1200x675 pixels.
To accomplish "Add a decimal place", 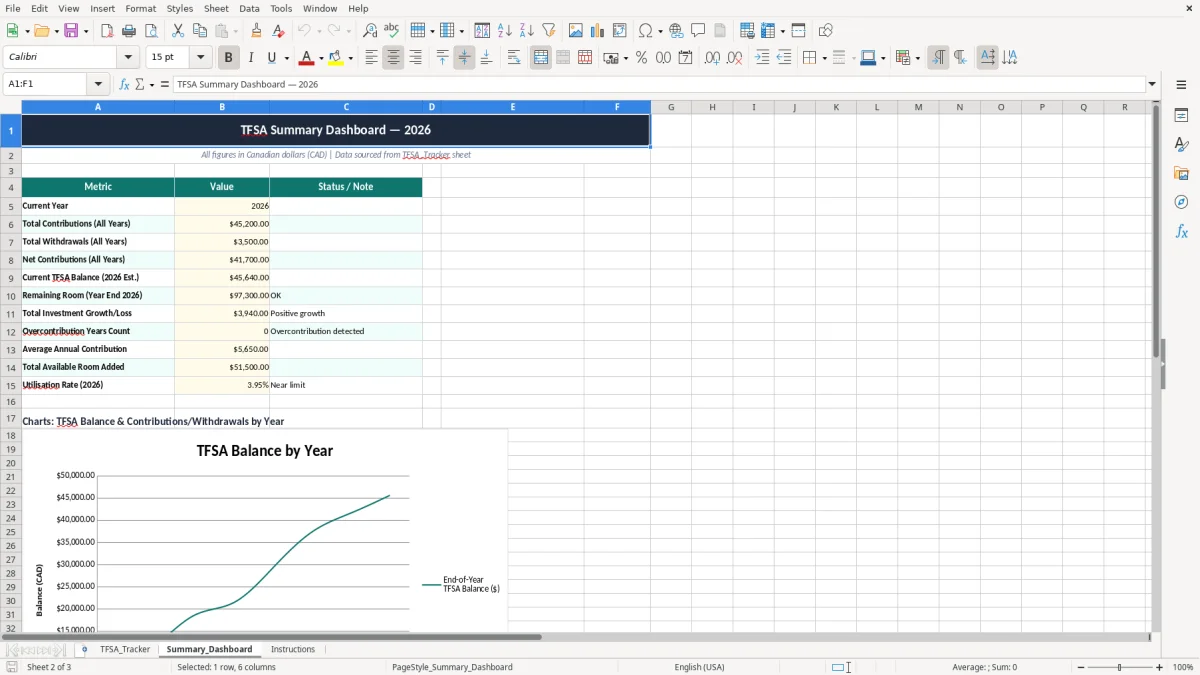I will [712, 58].
